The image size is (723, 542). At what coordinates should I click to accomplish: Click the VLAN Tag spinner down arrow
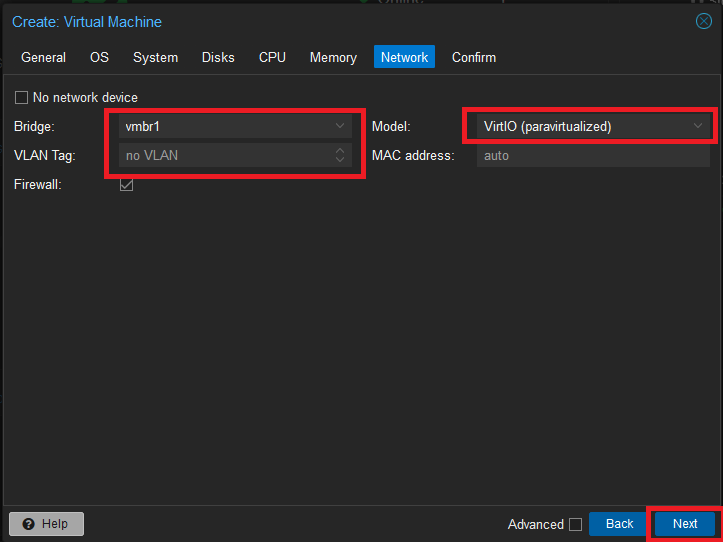[340, 160]
